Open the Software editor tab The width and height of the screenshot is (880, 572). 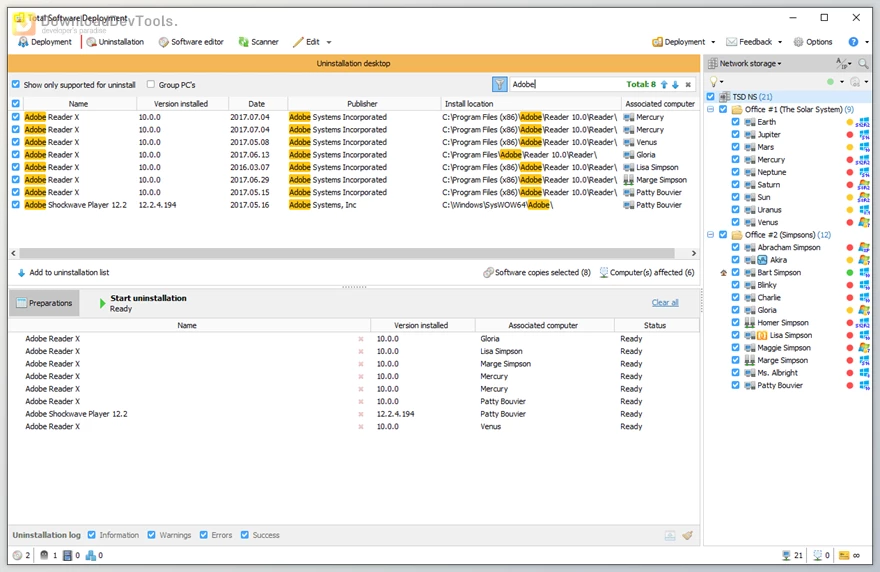point(191,42)
